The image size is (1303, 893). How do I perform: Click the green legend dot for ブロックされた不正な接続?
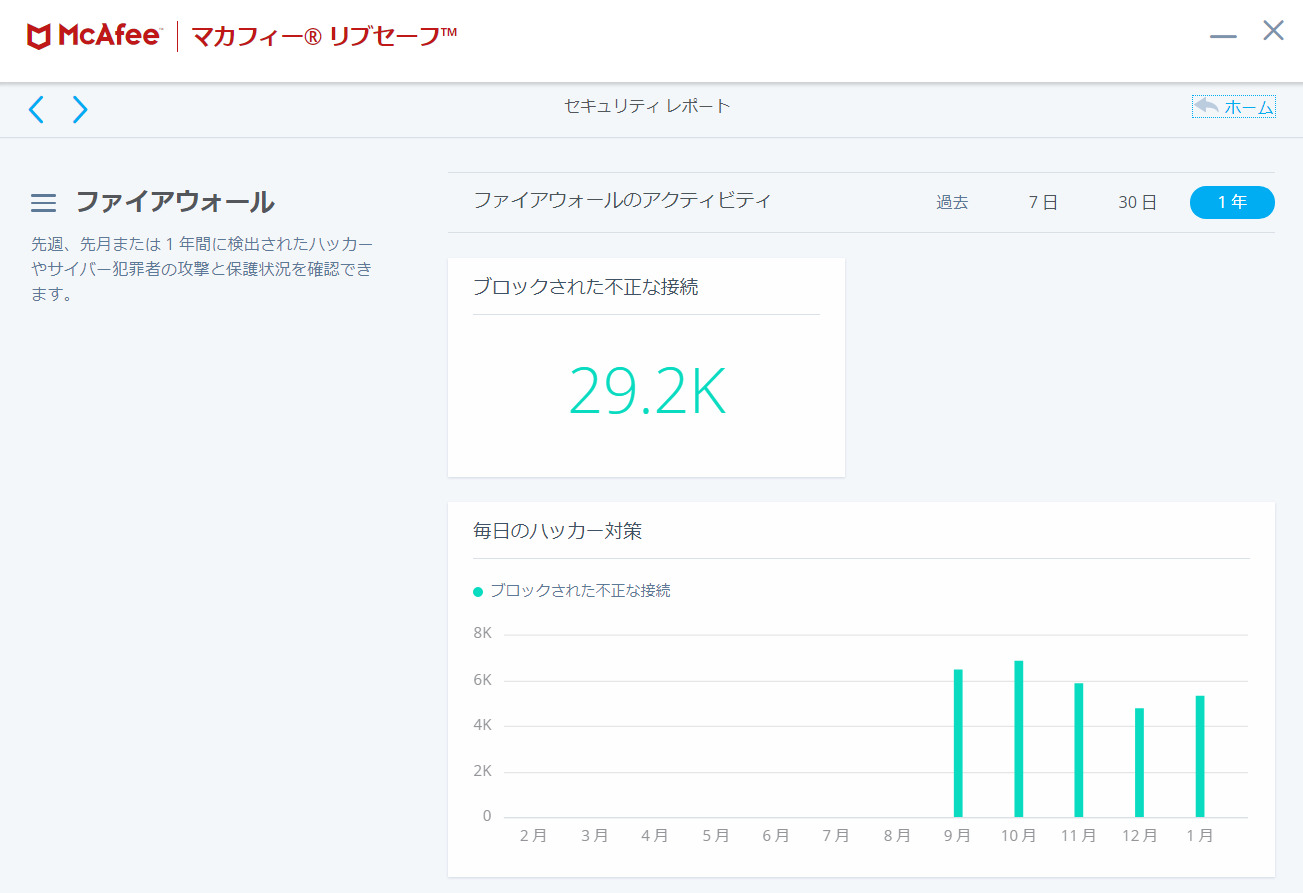click(478, 592)
